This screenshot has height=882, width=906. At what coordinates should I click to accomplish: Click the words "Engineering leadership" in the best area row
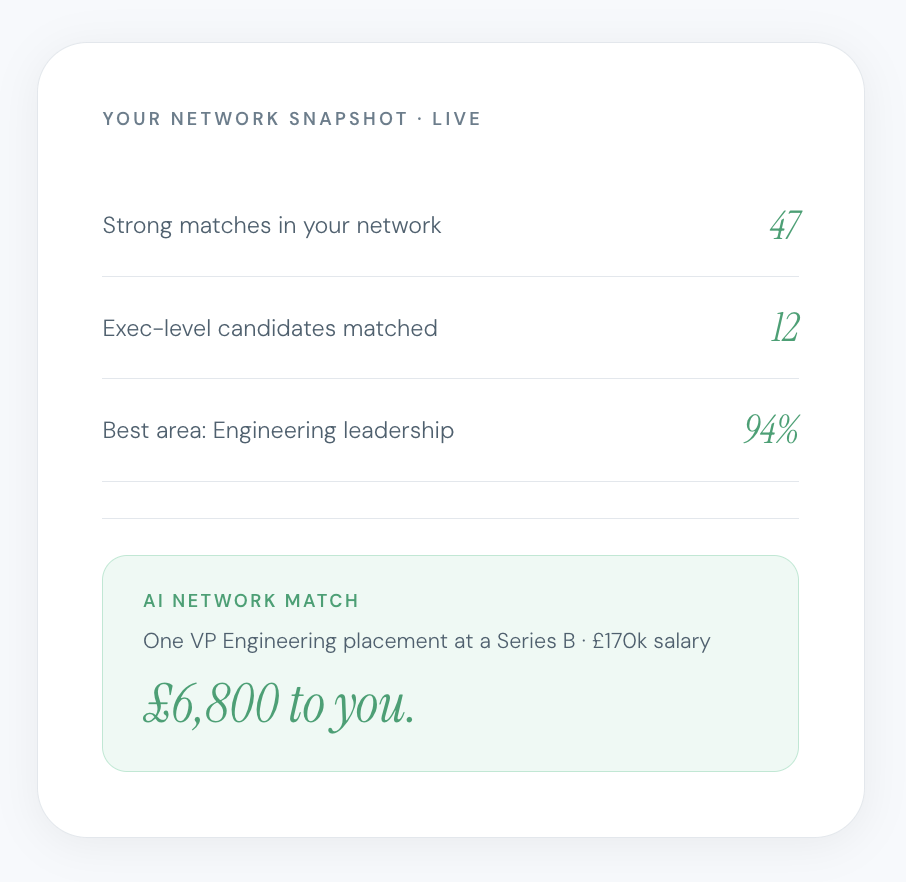pyautogui.click(x=333, y=431)
